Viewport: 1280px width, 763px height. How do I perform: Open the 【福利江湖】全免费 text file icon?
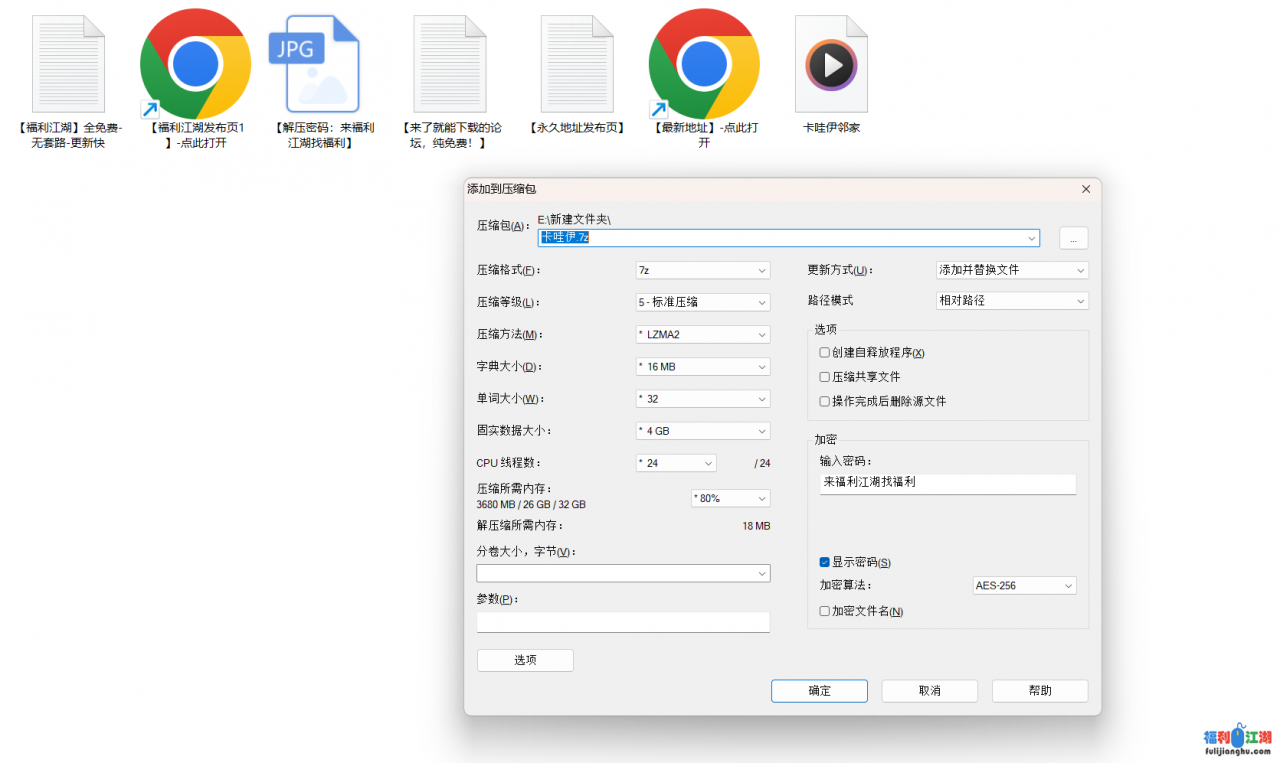point(69,63)
